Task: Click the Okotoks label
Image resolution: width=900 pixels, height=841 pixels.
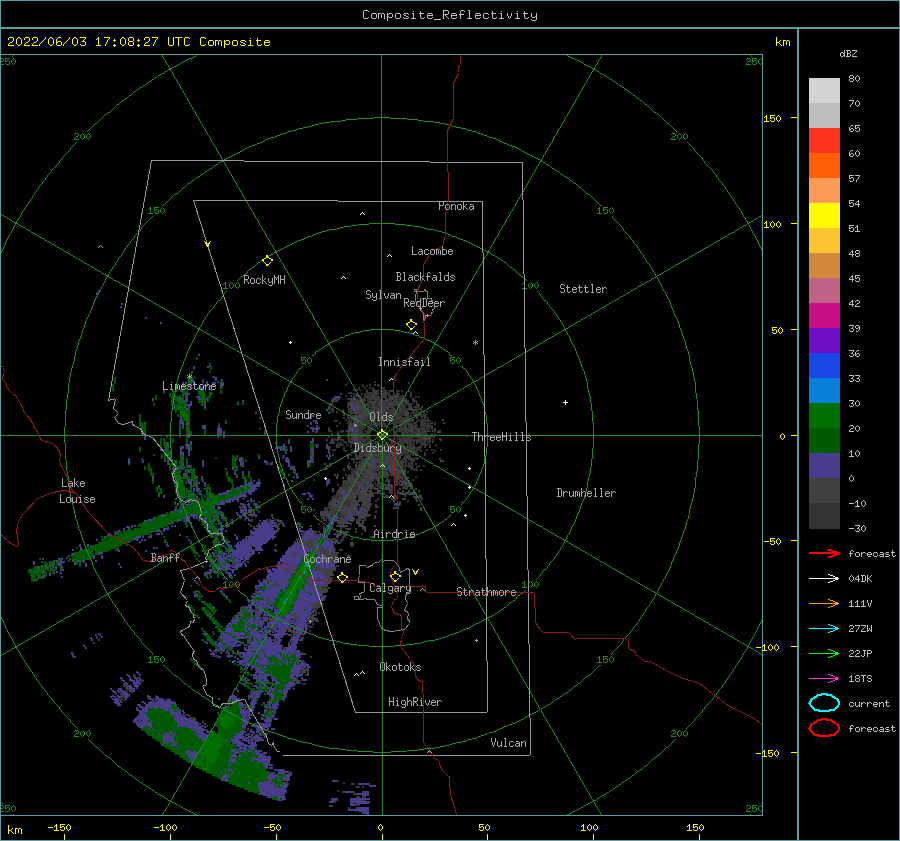Action: pos(400,667)
